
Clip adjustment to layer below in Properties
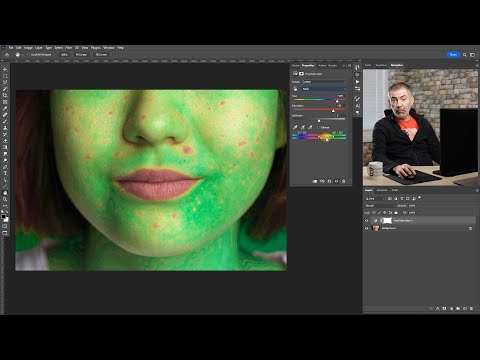coord(315,181)
